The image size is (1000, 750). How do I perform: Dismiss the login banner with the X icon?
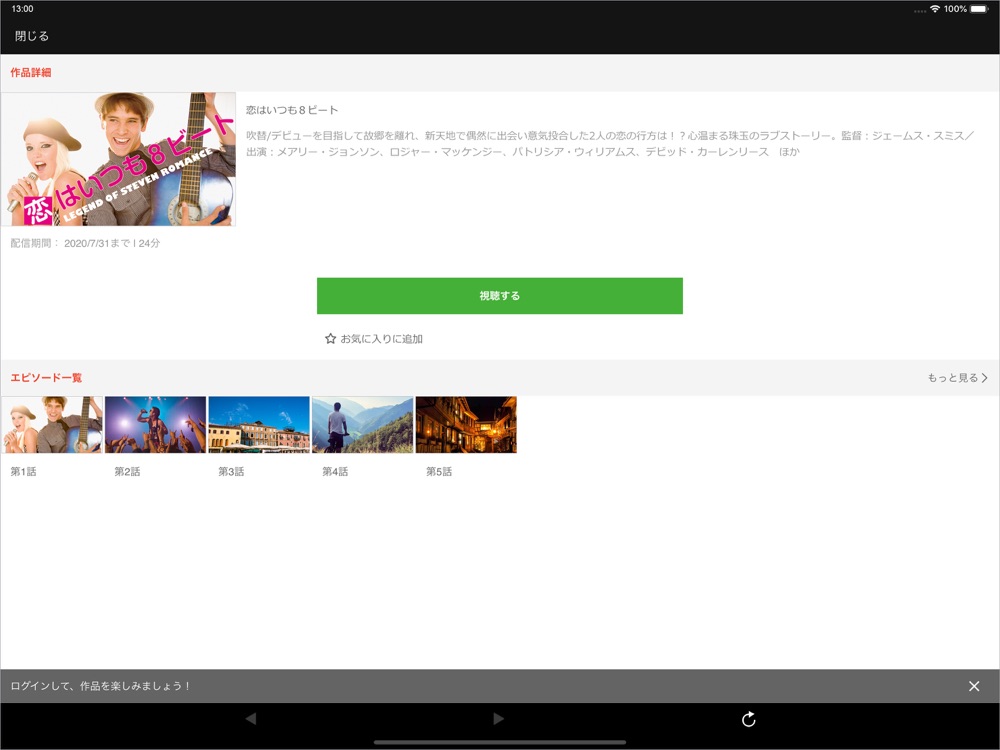click(x=974, y=686)
